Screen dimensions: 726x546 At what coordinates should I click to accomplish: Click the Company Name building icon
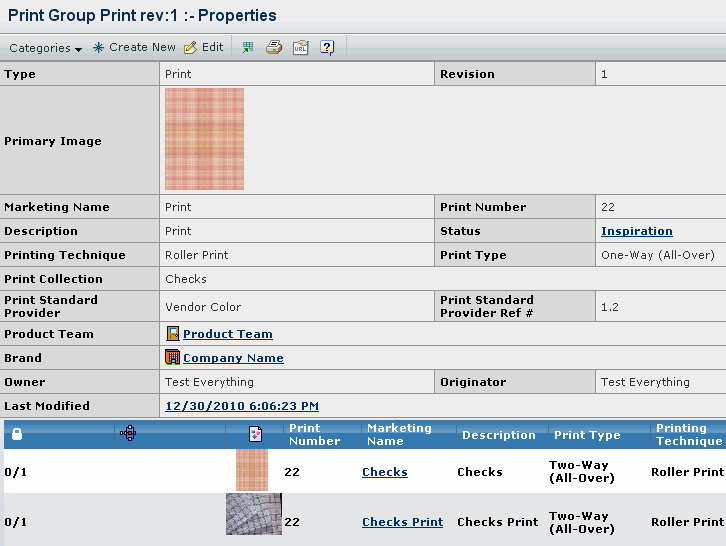(172, 357)
